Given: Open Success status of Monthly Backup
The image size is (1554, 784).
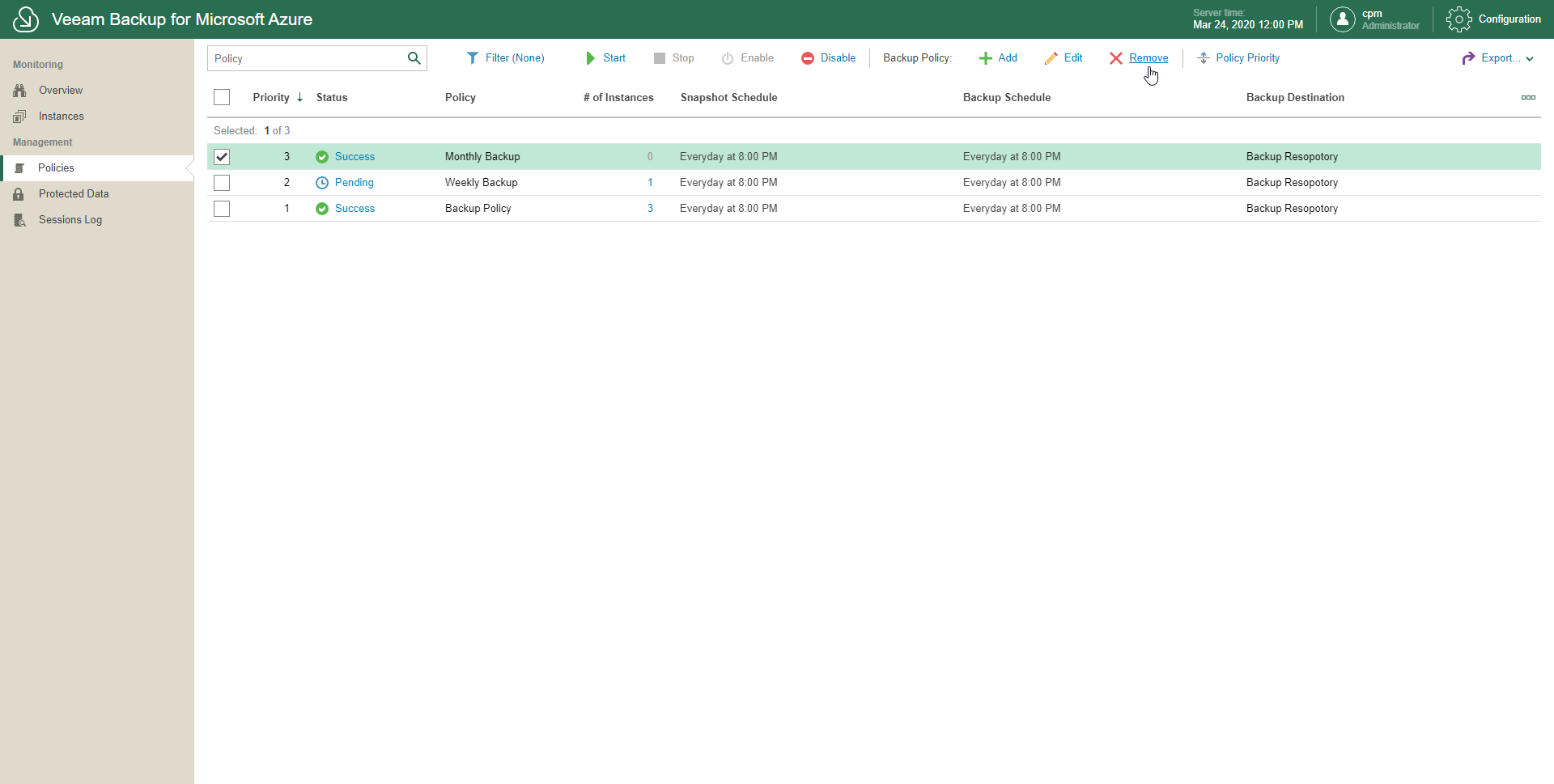Looking at the screenshot, I should 355,157.
